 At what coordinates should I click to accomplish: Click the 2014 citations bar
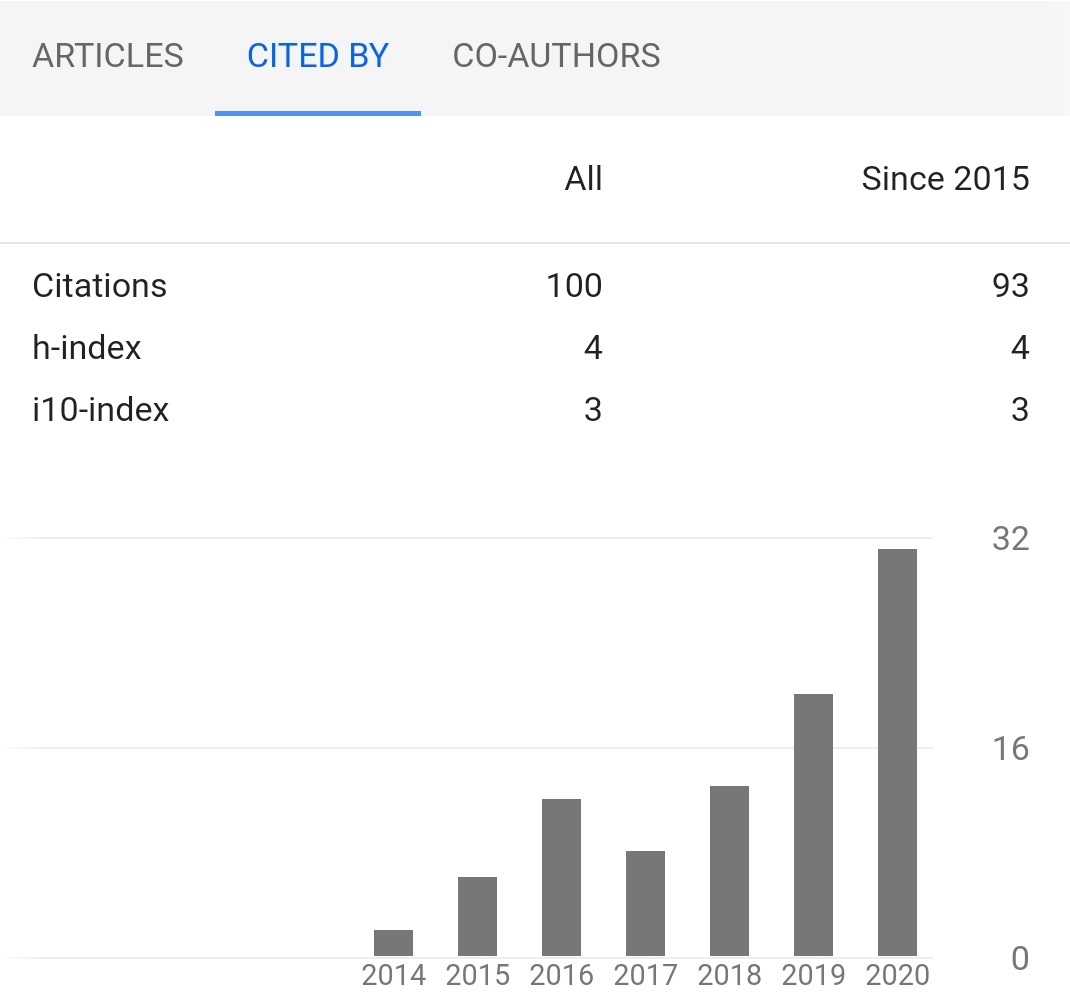[x=393, y=943]
